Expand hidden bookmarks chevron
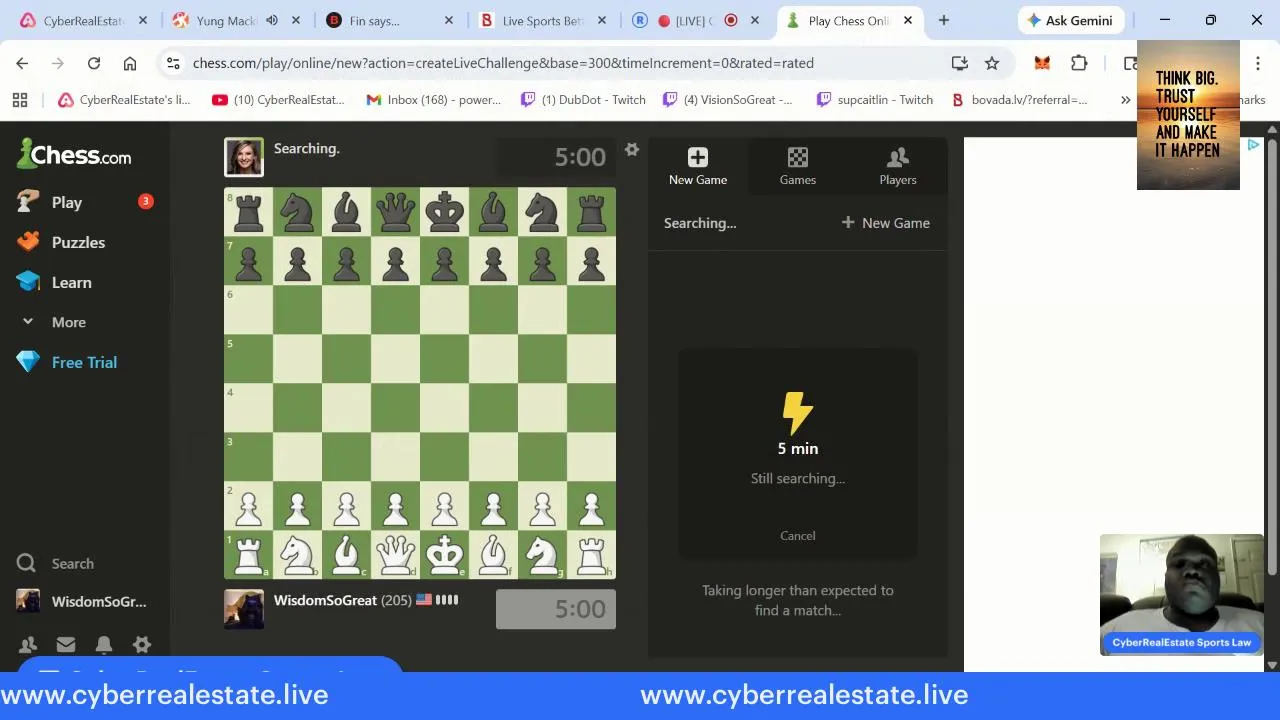The width and height of the screenshot is (1280, 720). coord(1125,99)
